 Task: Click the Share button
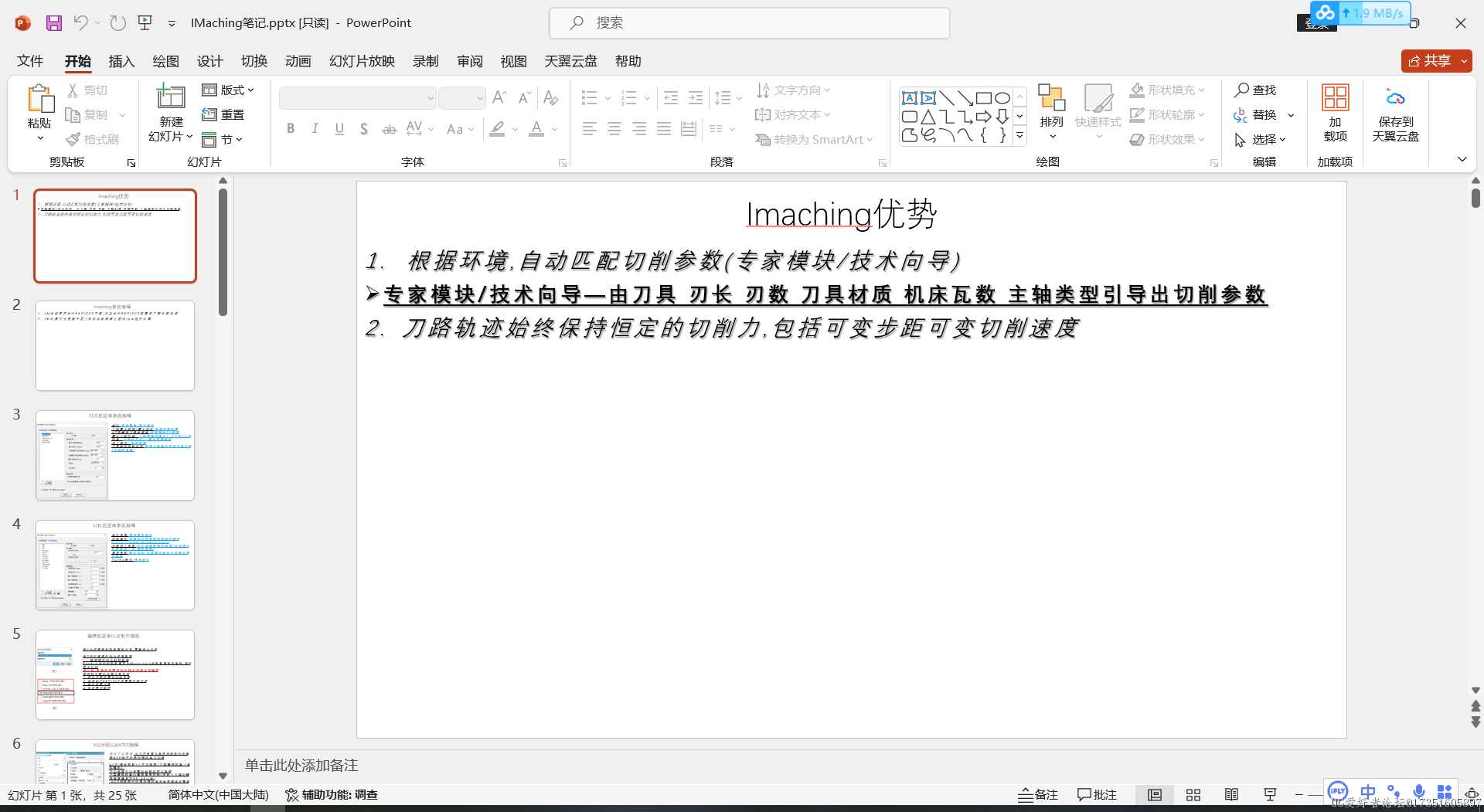click(1436, 61)
